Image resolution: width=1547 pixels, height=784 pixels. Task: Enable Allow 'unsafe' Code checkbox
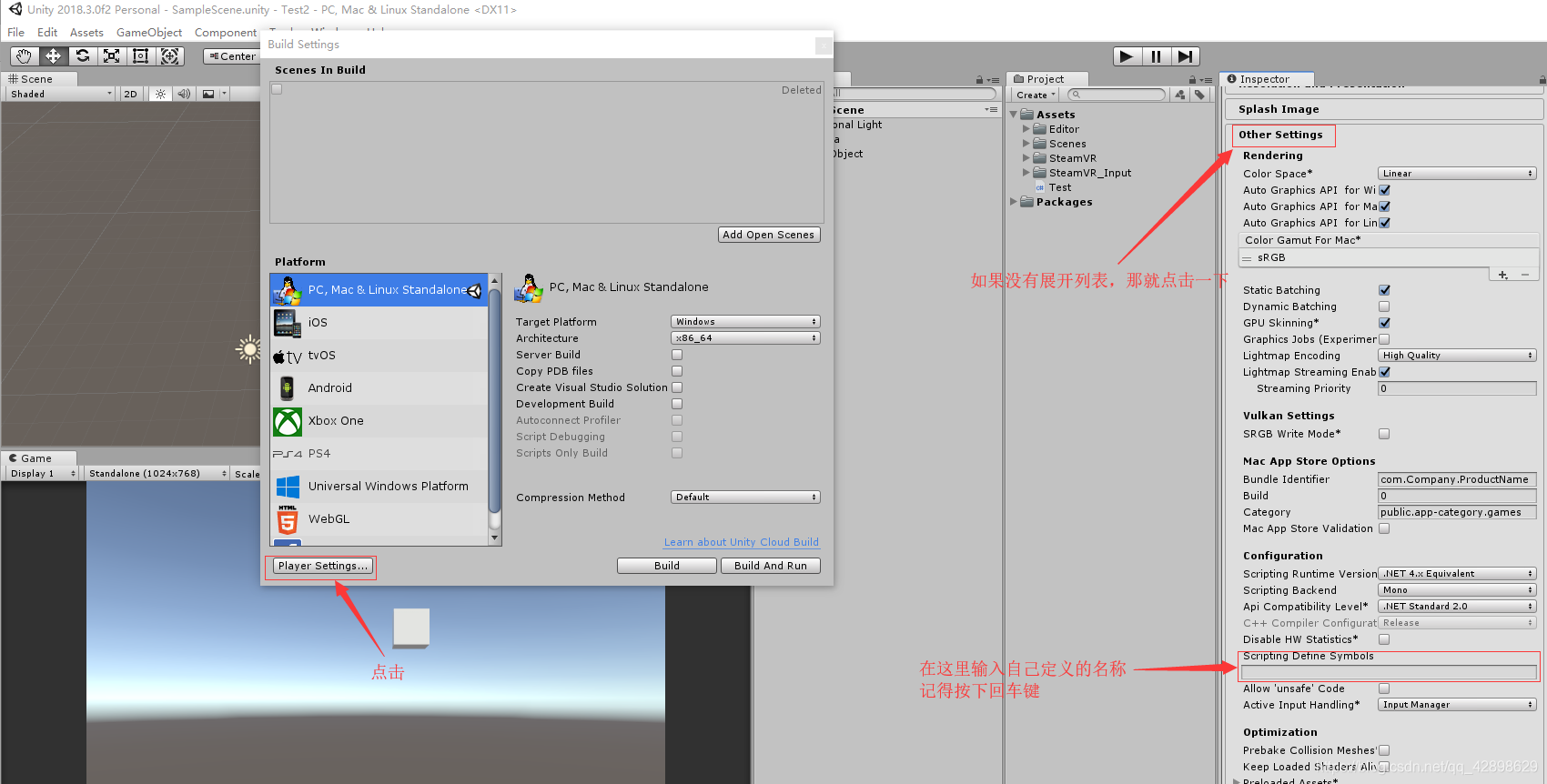tap(1384, 689)
